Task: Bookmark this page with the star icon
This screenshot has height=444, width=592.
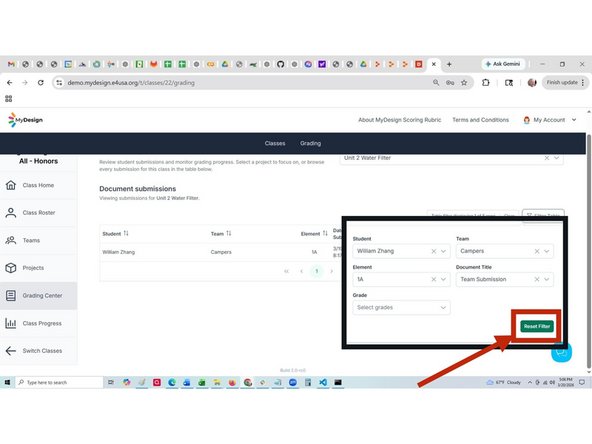Action: (x=464, y=83)
